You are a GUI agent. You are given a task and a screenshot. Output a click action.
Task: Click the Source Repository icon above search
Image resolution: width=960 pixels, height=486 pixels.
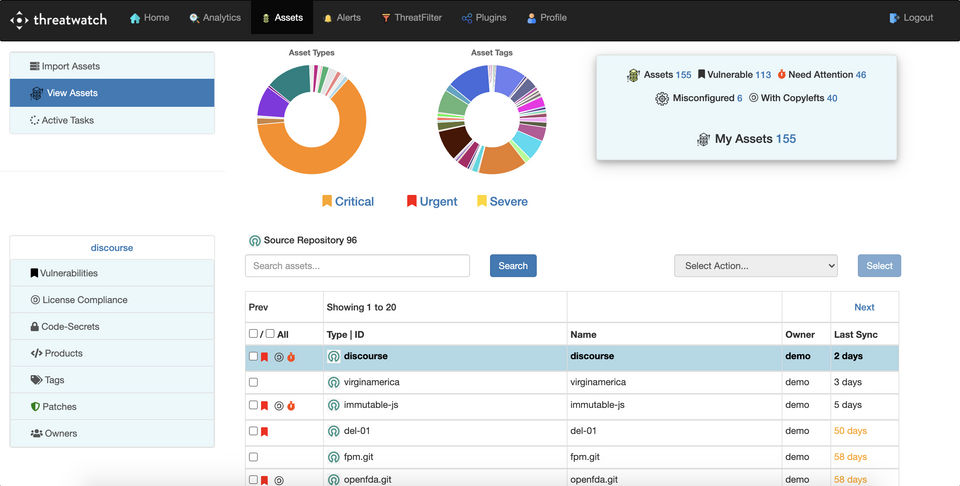click(255, 241)
